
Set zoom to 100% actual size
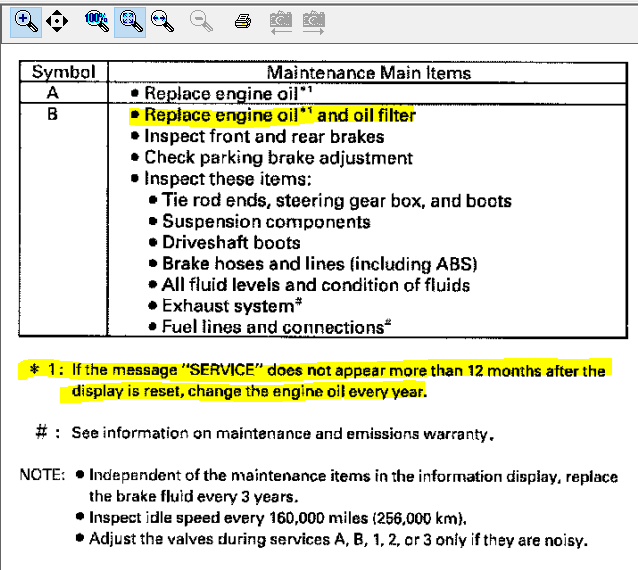(96, 21)
